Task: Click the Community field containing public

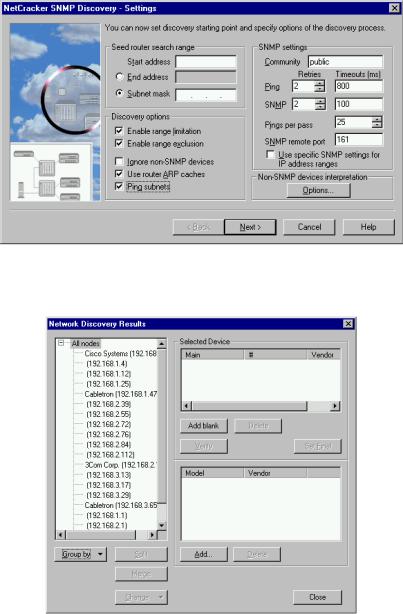Action: pyautogui.click(x=345, y=61)
